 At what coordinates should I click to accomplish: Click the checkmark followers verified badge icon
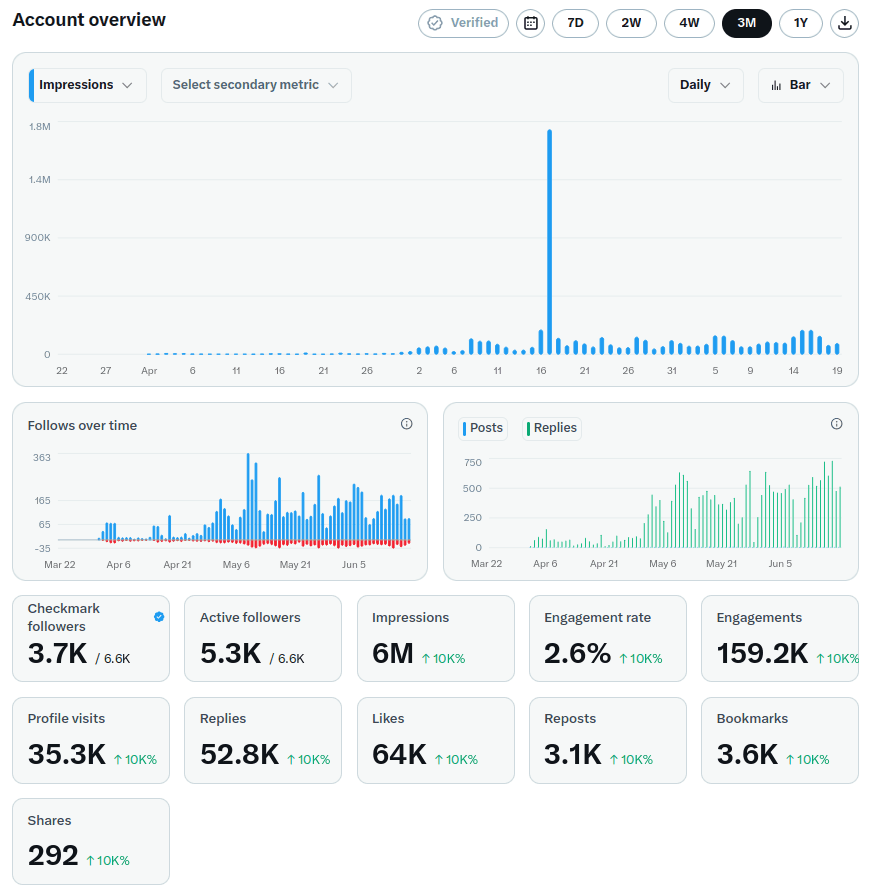(x=159, y=617)
